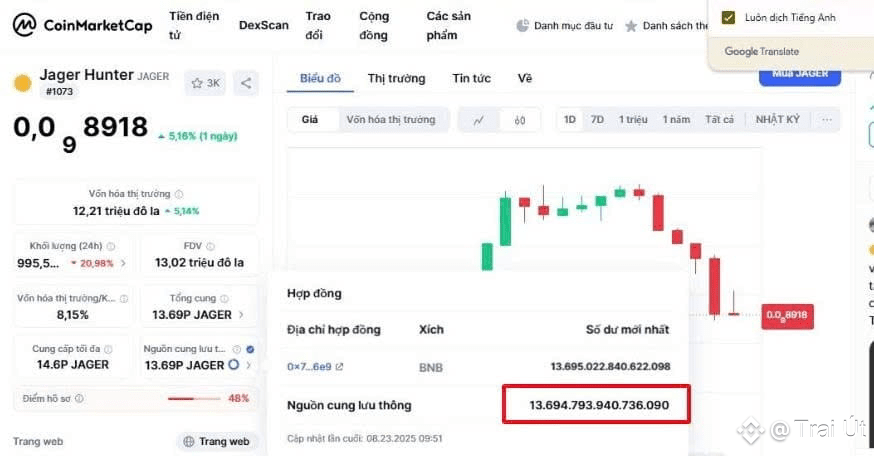This screenshot has height=456, width=874.
Task: Select 7D time range
Action: click(x=597, y=119)
